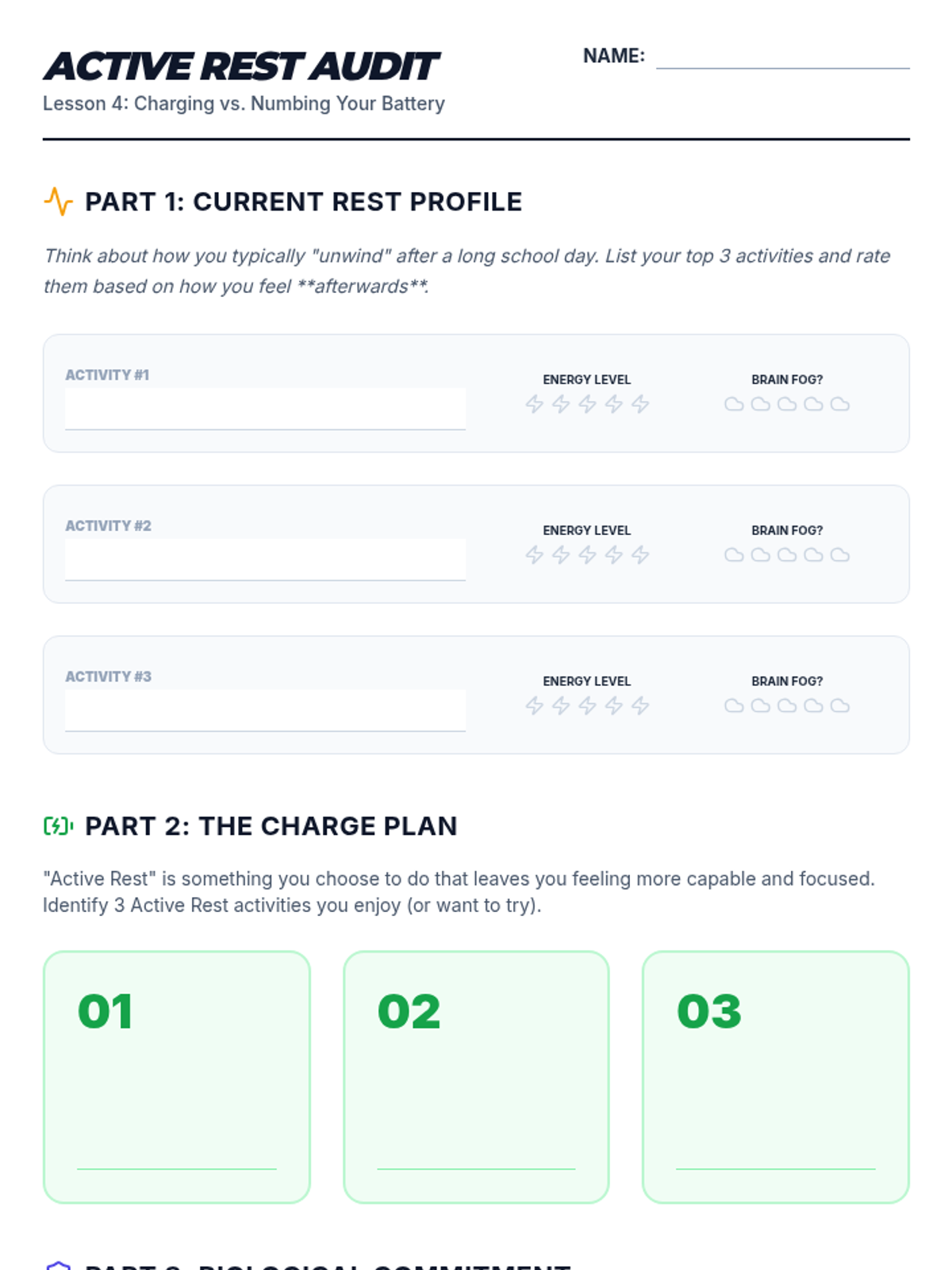Select fourth cloud for Activity #1 brain fog
The image size is (952, 1270).
[813, 404]
